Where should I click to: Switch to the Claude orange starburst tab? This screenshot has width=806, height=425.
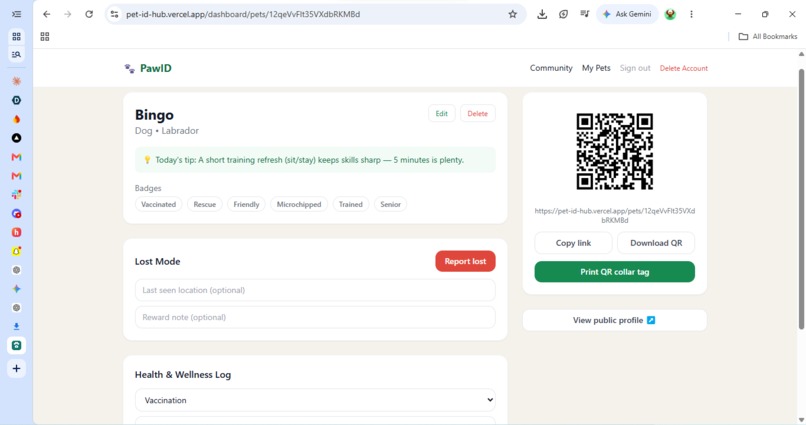click(x=16, y=81)
